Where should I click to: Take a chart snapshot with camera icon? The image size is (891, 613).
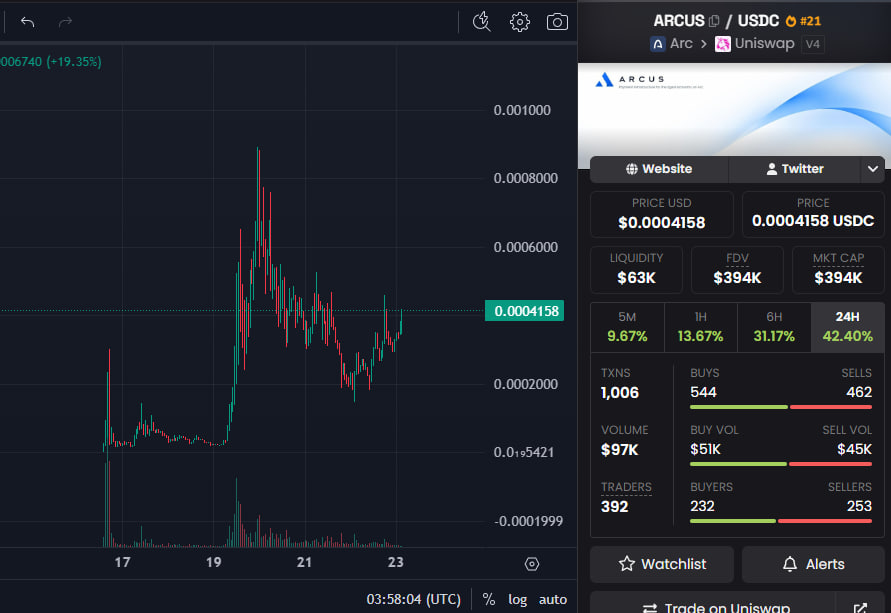click(557, 22)
